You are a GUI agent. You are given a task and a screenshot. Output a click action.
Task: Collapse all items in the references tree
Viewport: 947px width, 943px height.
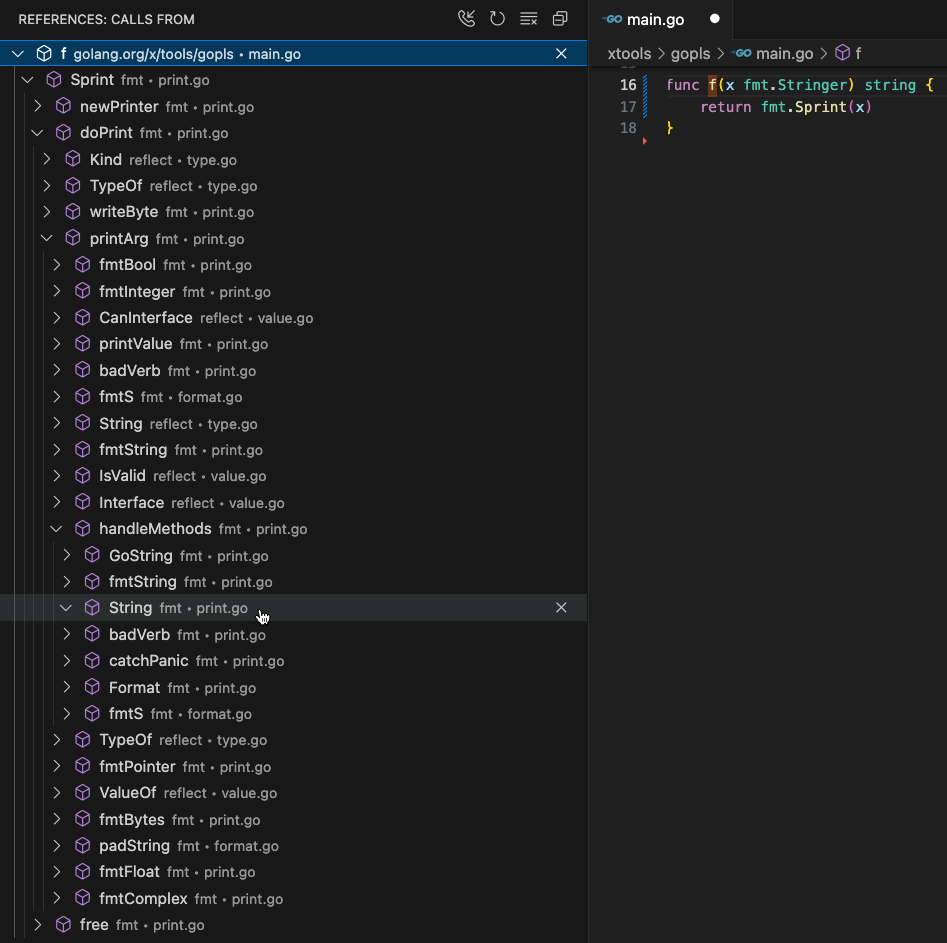[560, 19]
